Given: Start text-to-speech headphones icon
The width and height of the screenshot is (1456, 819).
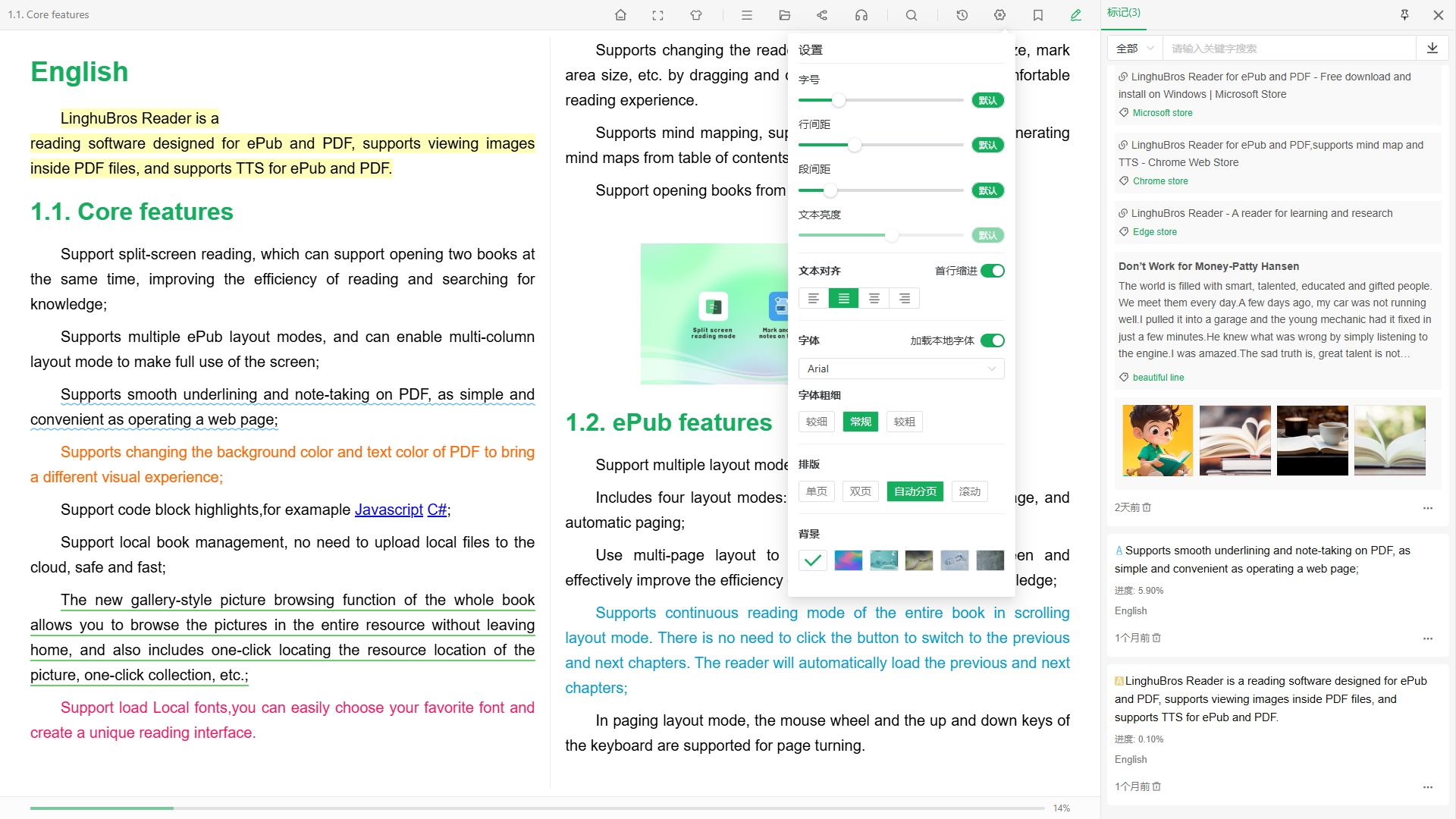Looking at the screenshot, I should [x=861, y=15].
